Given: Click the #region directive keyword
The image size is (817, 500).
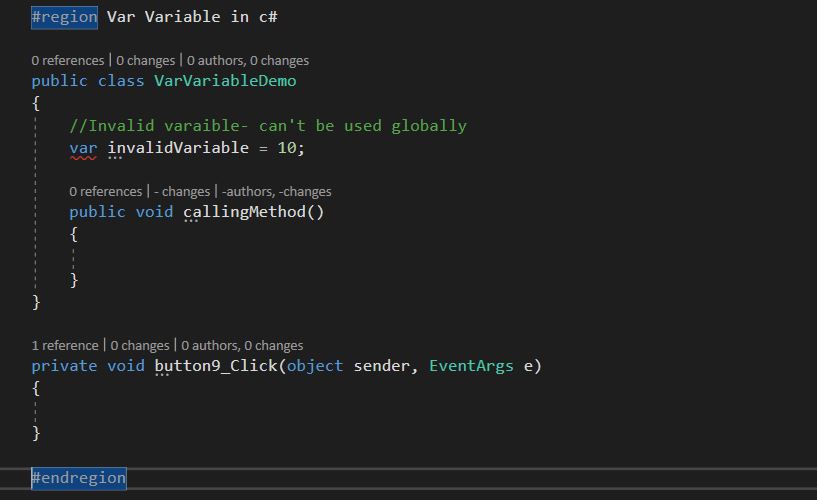Looking at the screenshot, I should point(64,17).
